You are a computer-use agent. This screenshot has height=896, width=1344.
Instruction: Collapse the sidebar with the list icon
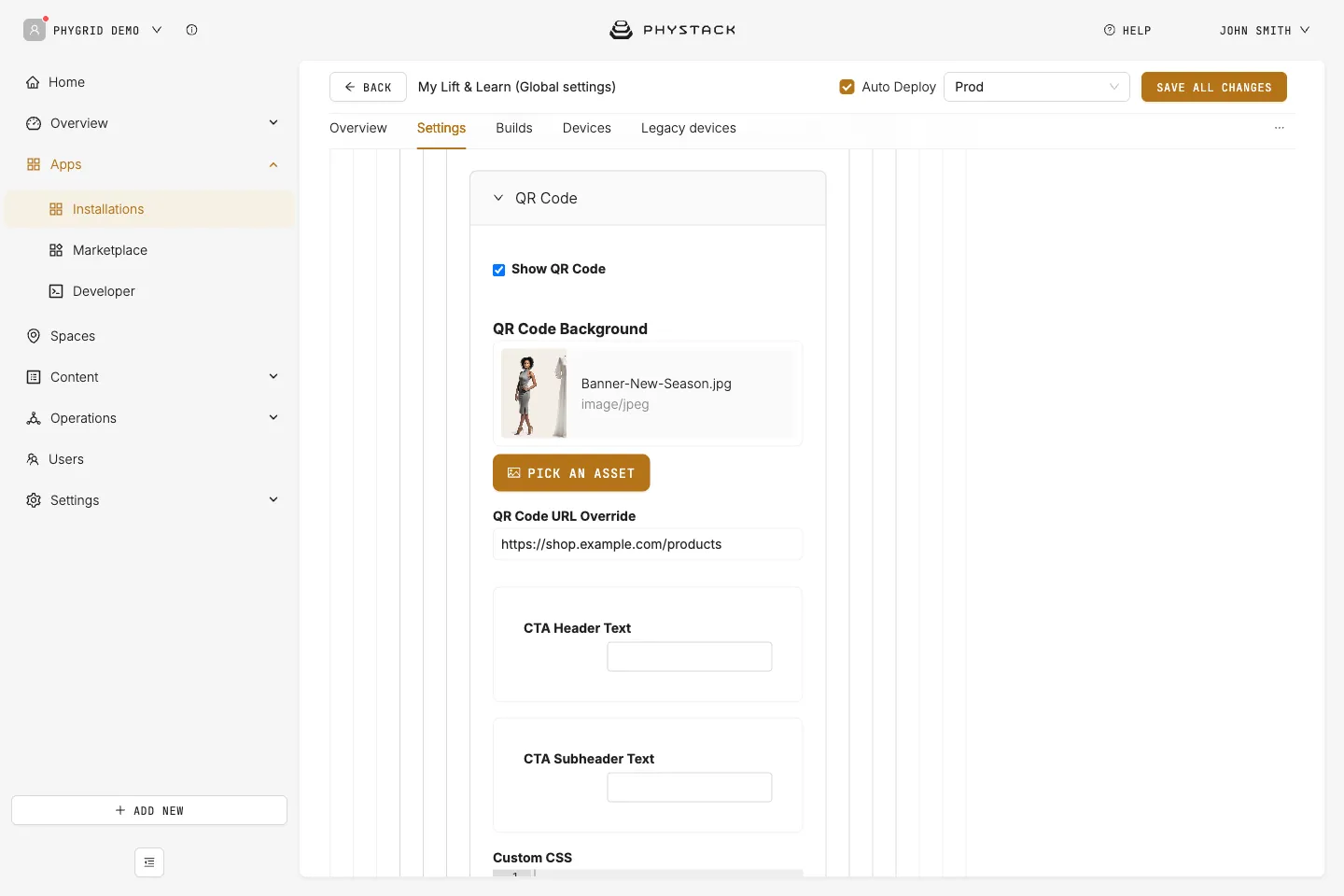149,862
